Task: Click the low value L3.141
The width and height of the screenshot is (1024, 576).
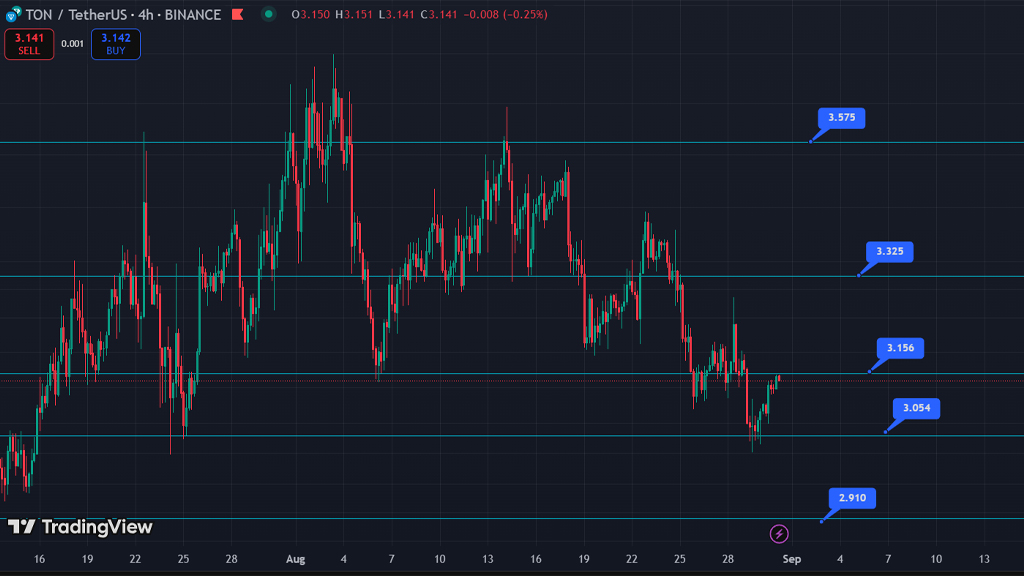Action: point(396,14)
